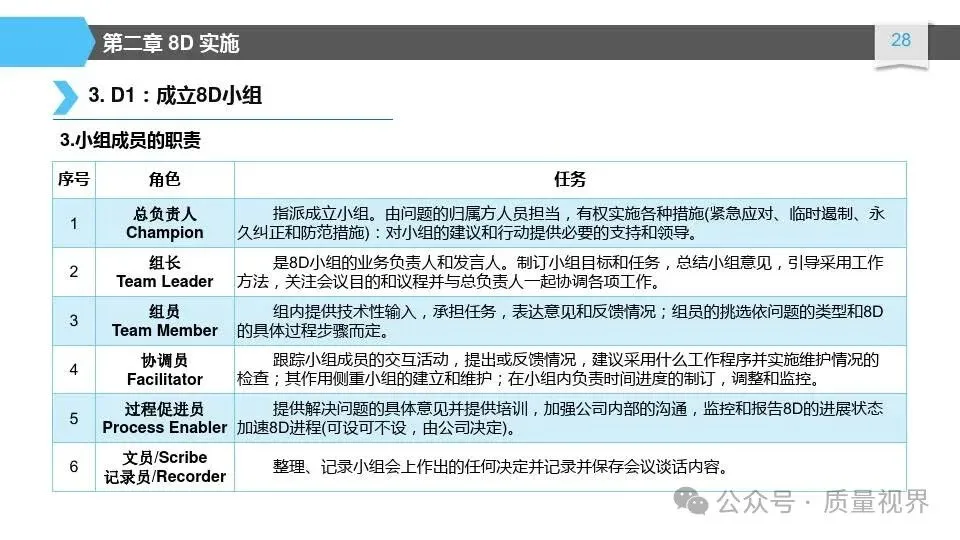Select the cell with sequence number 6

tap(74, 467)
